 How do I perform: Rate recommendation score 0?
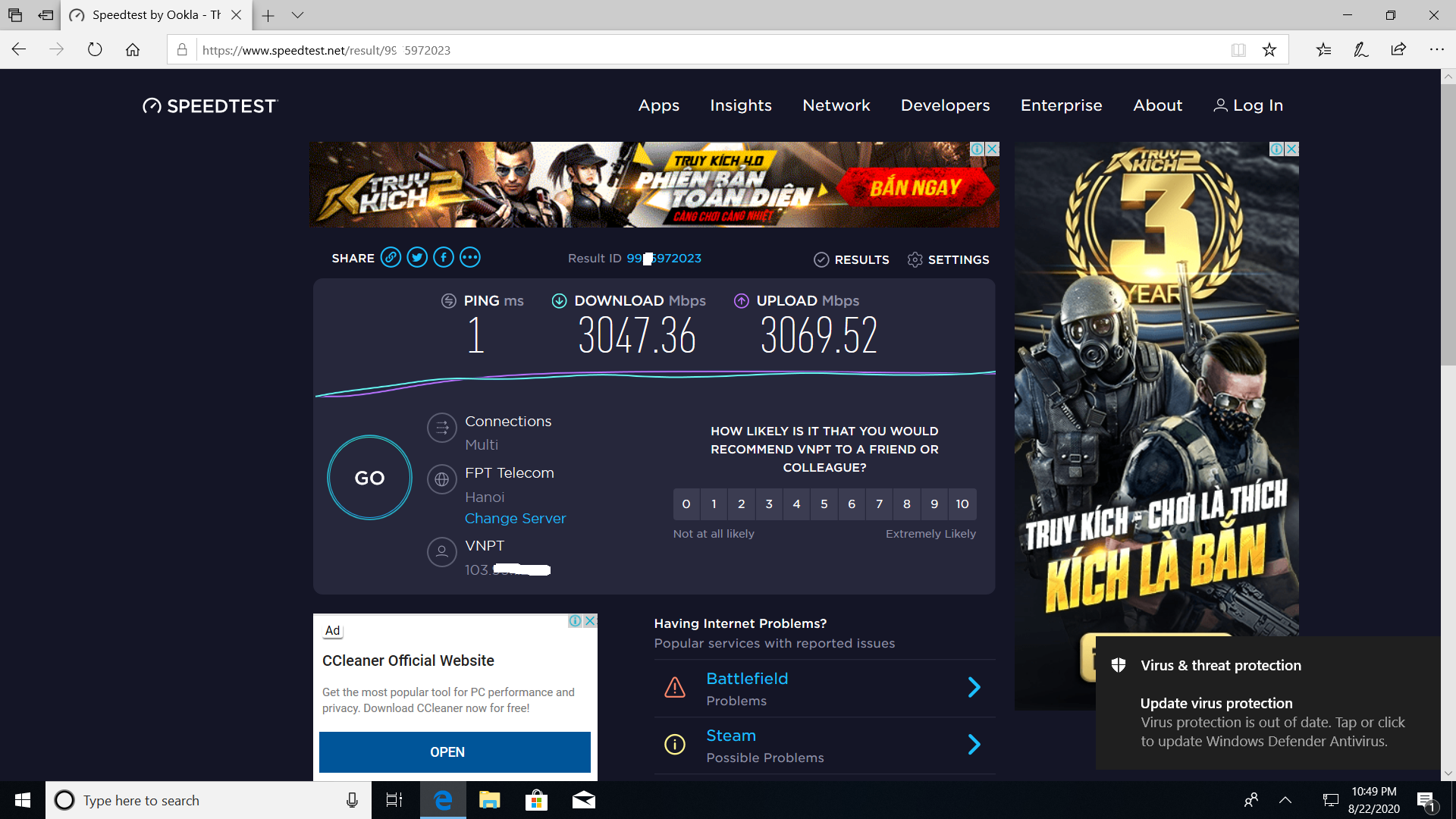pyautogui.click(x=686, y=504)
